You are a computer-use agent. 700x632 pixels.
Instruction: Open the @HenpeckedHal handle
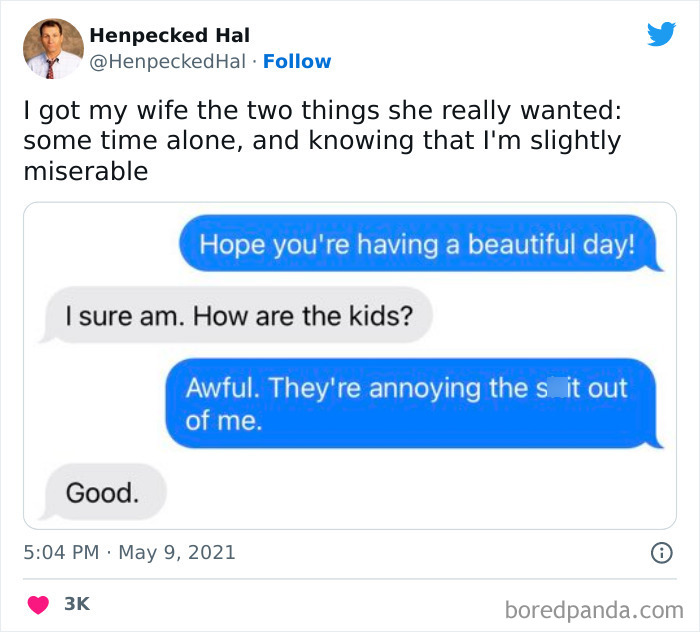(167, 62)
